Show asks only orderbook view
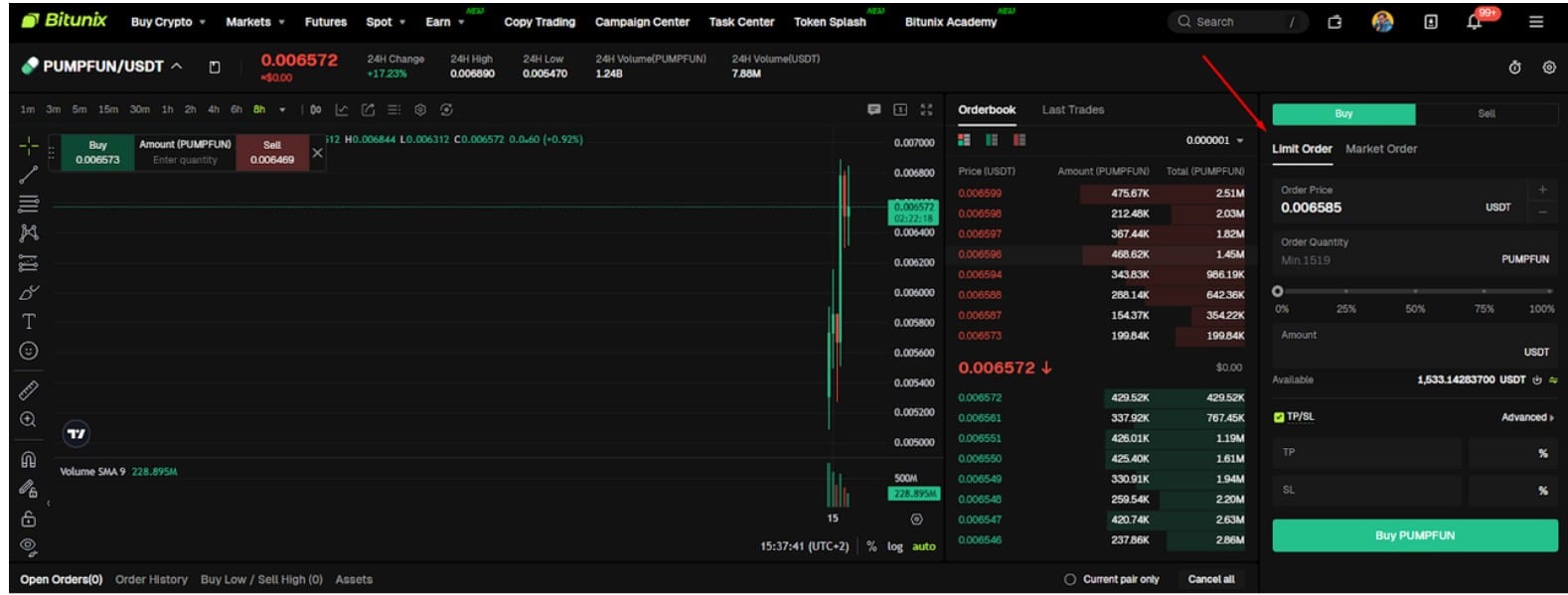Image resolution: width=1568 pixels, height=595 pixels. tap(1019, 140)
